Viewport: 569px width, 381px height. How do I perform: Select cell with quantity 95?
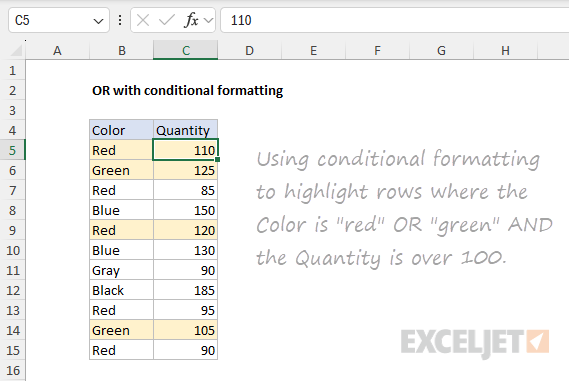(185, 310)
